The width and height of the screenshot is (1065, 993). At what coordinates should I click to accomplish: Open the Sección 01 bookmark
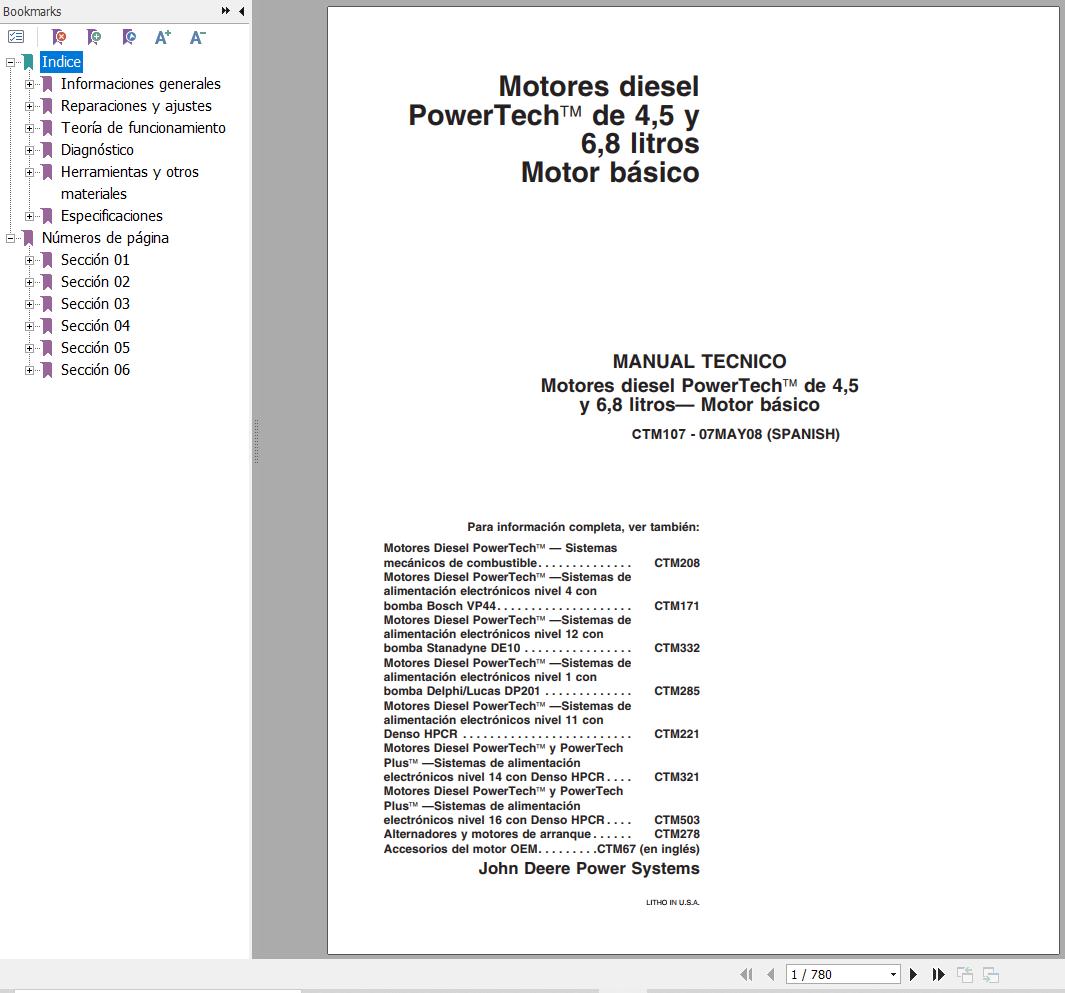click(x=95, y=259)
